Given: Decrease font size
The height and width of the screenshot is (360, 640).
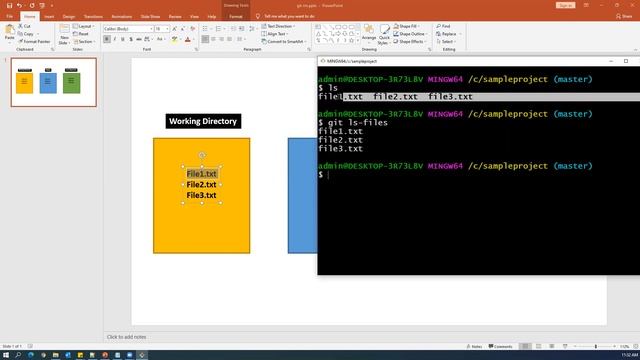Looking at the screenshot, I should pos(183,29).
